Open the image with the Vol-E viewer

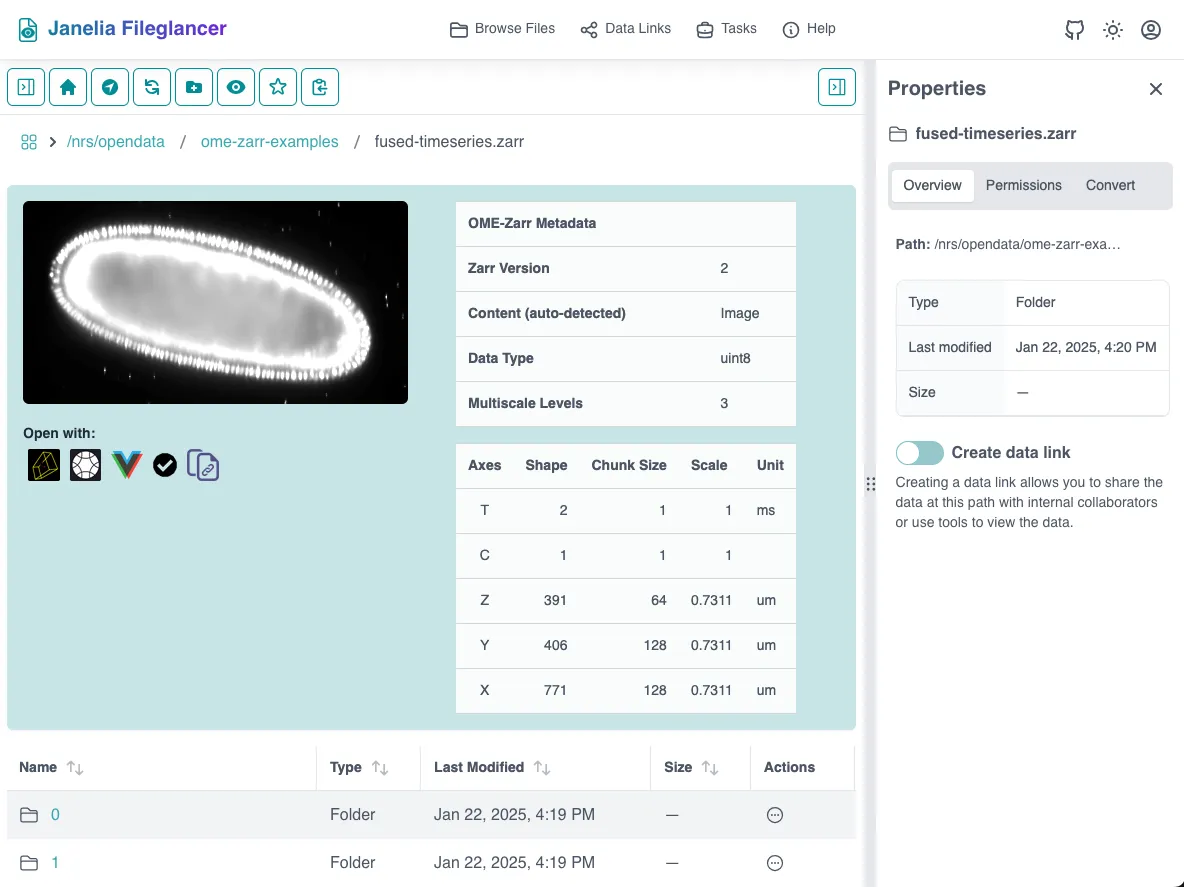coord(126,464)
